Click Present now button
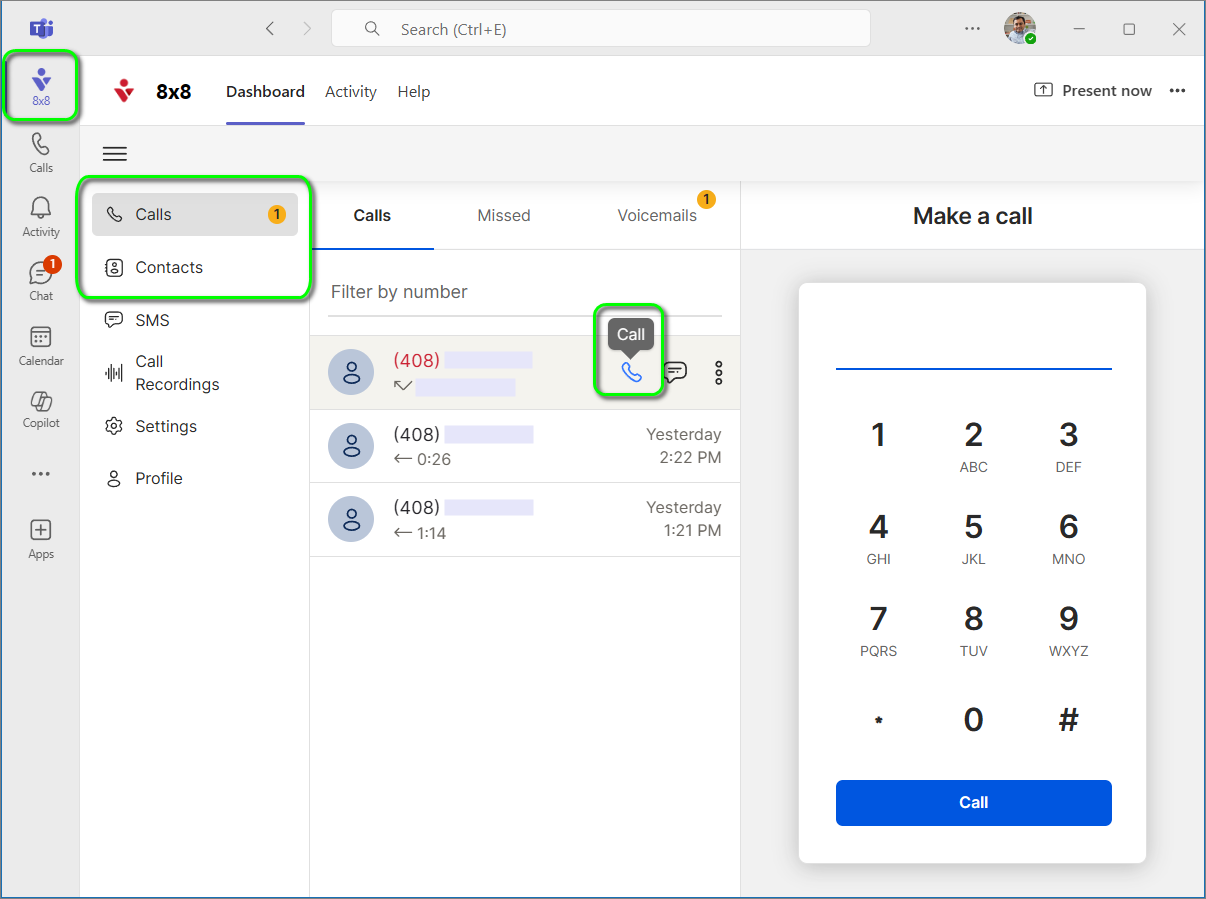Screen dimensions: 1206x899 pyautogui.click(x=1093, y=91)
